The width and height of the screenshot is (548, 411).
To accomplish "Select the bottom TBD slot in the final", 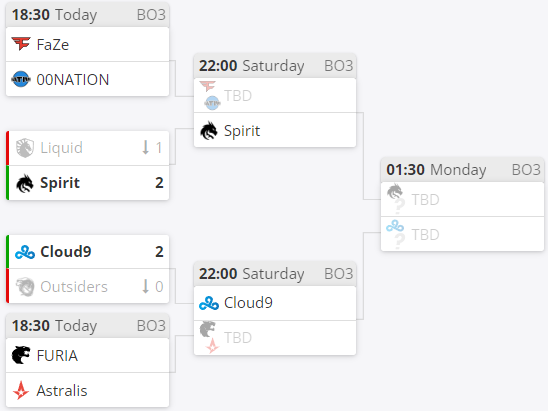I will pos(462,234).
